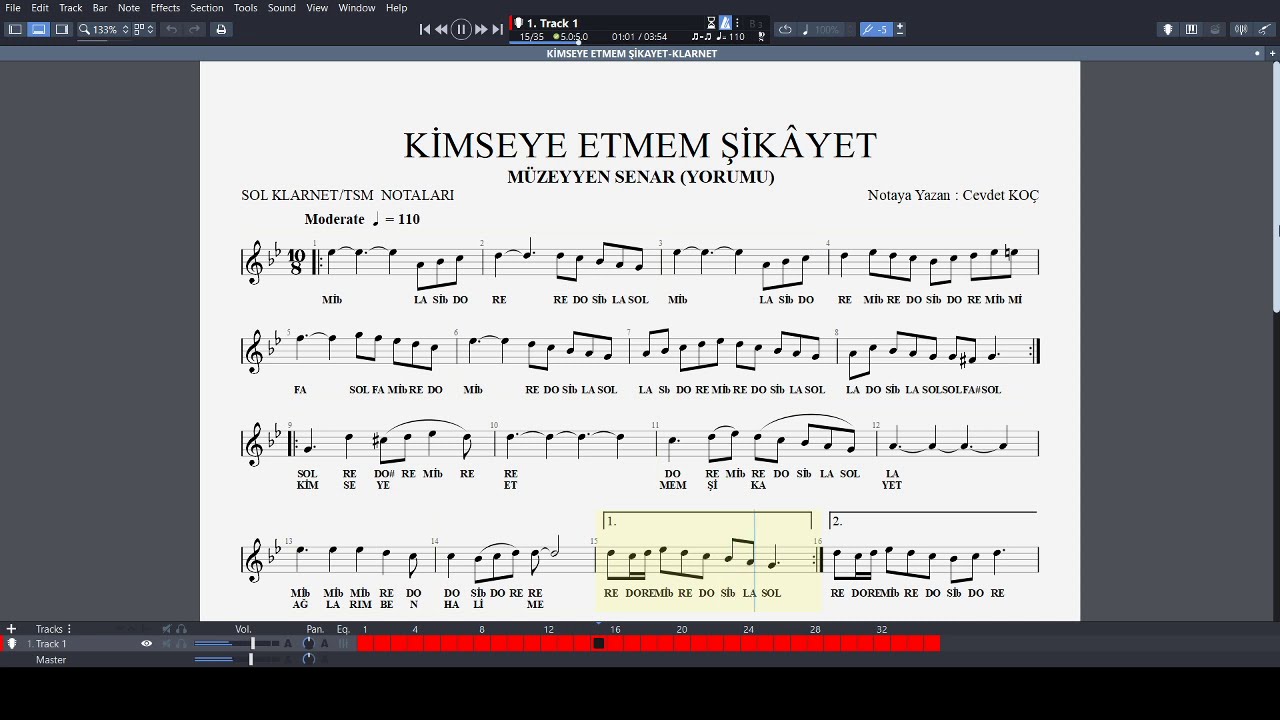This screenshot has height=720, width=1280.
Task: Toggle the tuning fork transpose button
Action: tap(875, 30)
